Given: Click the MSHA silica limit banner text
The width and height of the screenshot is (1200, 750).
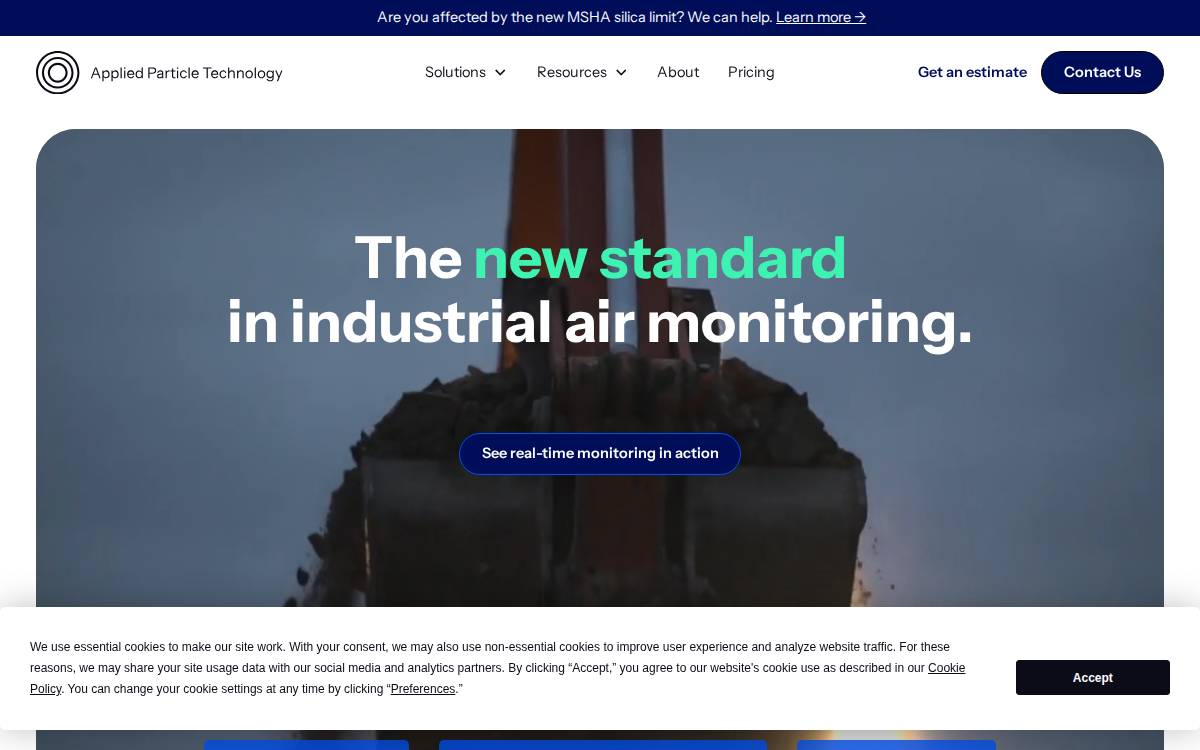Looking at the screenshot, I should click(573, 17).
